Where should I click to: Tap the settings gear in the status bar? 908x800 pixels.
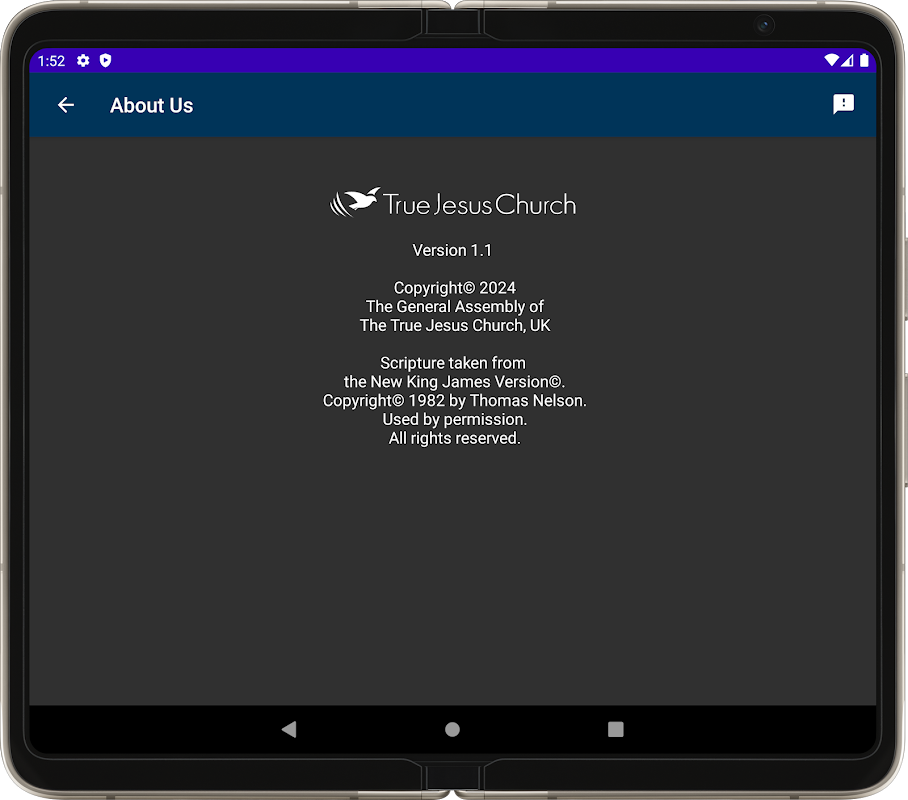click(83, 60)
